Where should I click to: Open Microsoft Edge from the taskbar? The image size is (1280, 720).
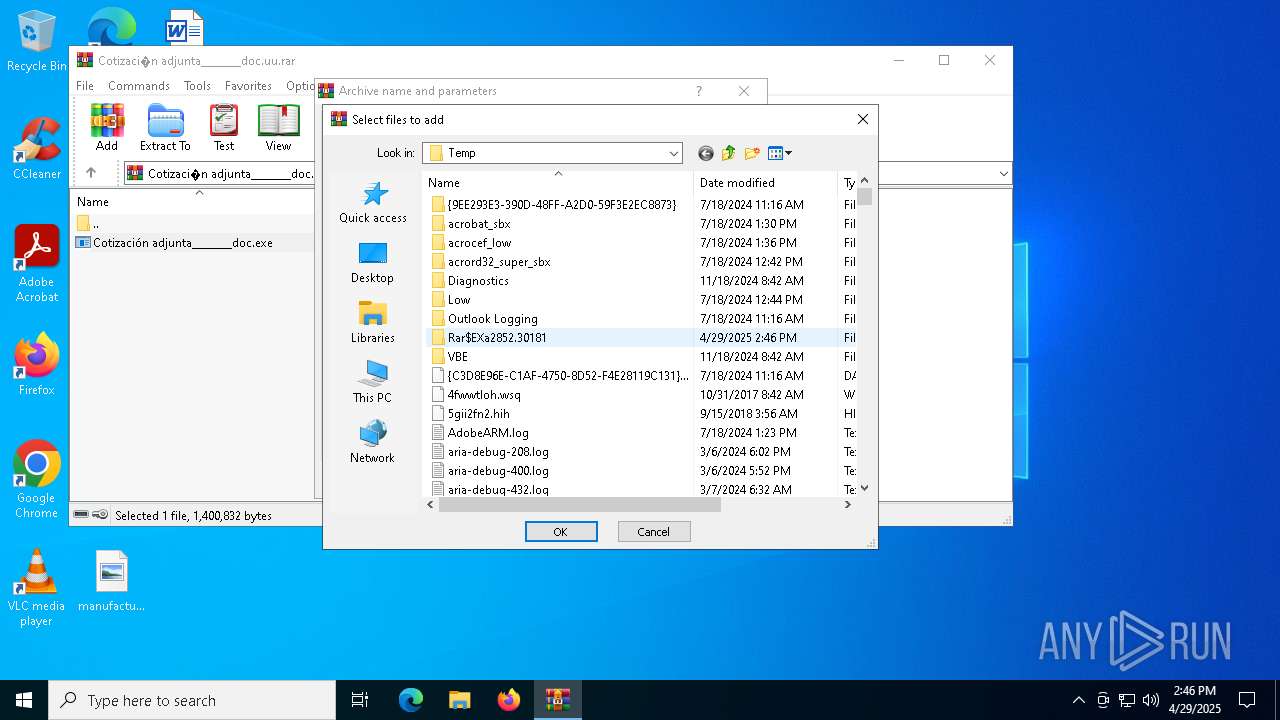(x=411, y=700)
